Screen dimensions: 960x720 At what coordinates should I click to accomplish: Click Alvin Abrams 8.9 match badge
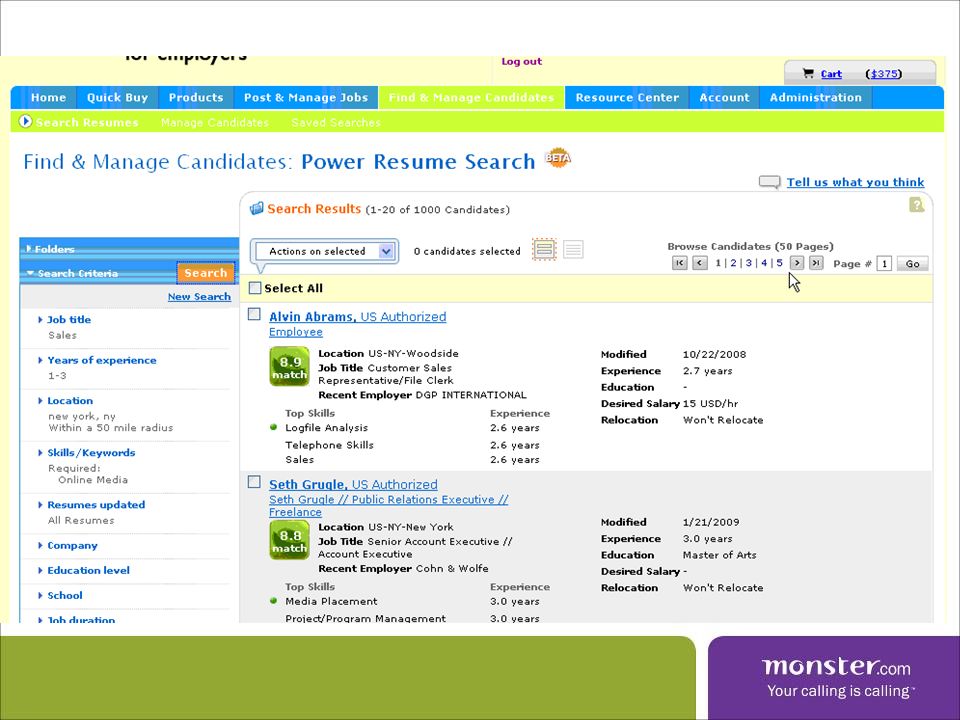coord(289,366)
